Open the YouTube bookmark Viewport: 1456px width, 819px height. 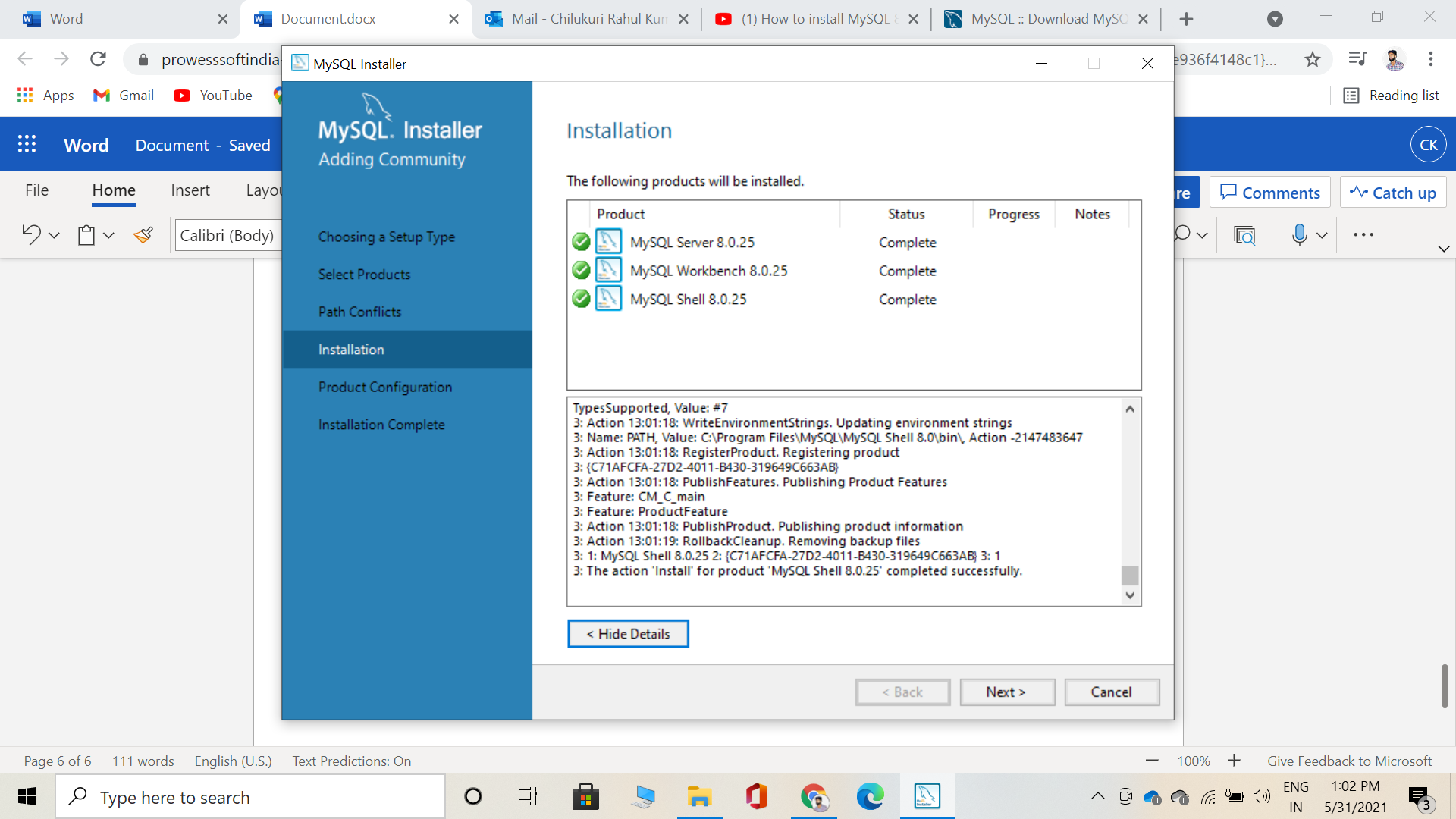coord(213,96)
